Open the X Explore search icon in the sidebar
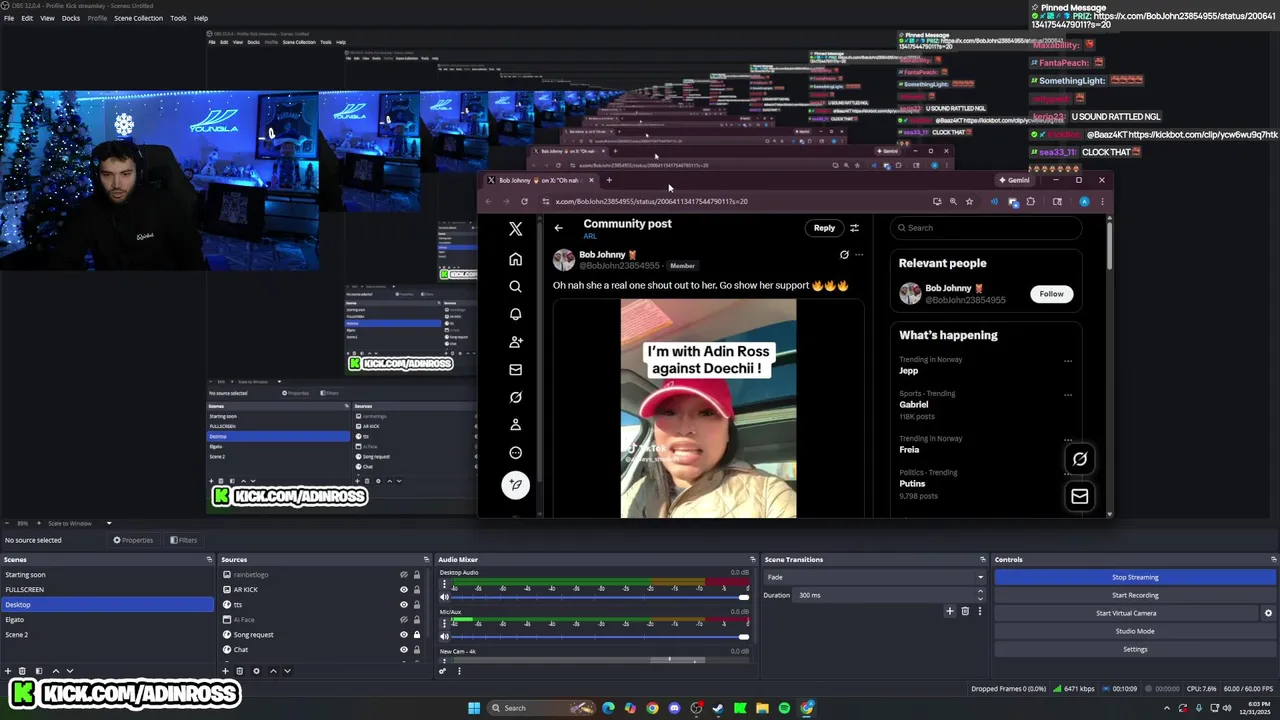Viewport: 1280px width, 720px height. click(515, 286)
